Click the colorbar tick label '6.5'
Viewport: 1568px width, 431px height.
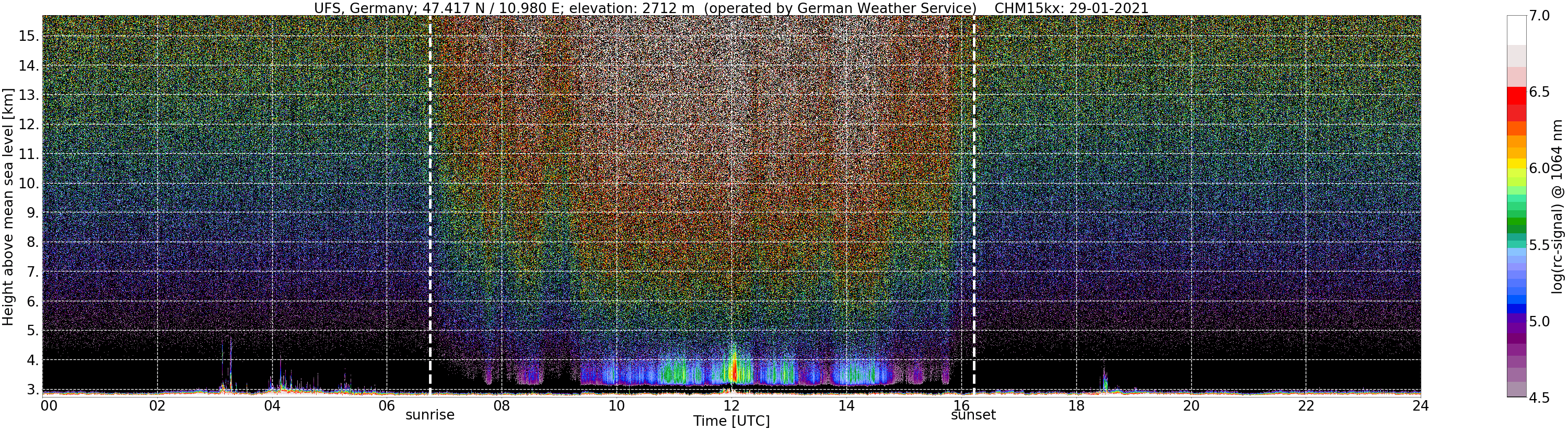(x=1539, y=92)
